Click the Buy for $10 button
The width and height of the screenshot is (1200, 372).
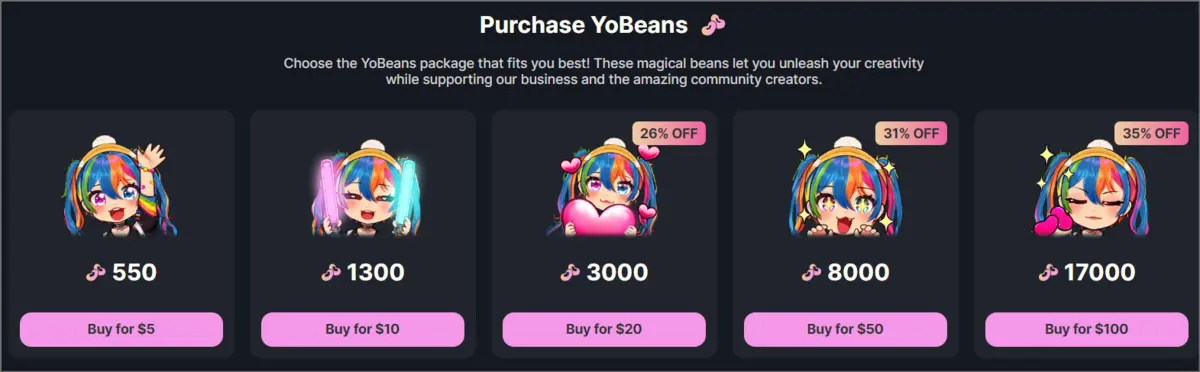(x=363, y=329)
